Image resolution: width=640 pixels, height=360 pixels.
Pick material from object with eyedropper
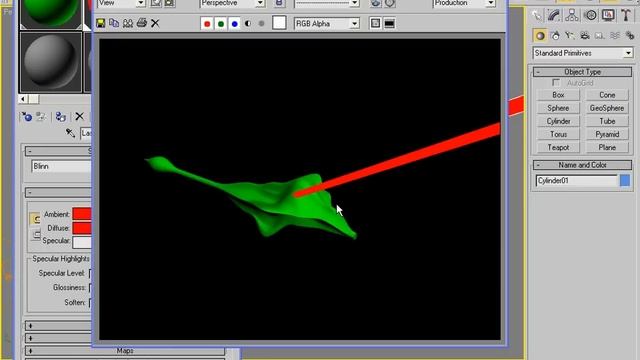click(x=70, y=133)
